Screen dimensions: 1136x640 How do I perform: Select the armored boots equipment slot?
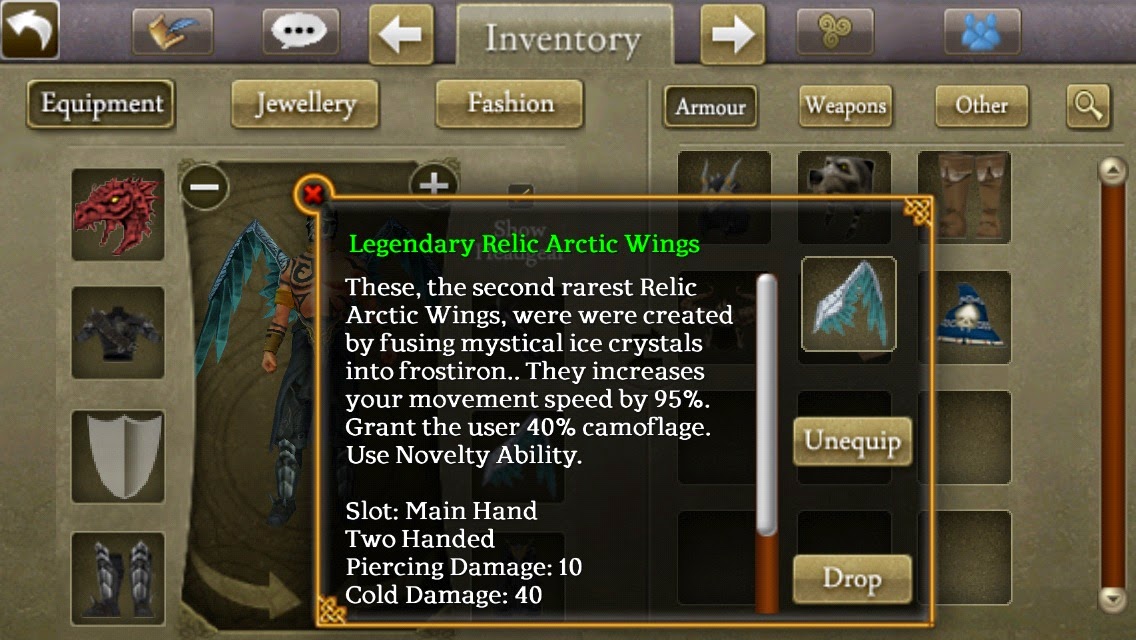click(118, 578)
